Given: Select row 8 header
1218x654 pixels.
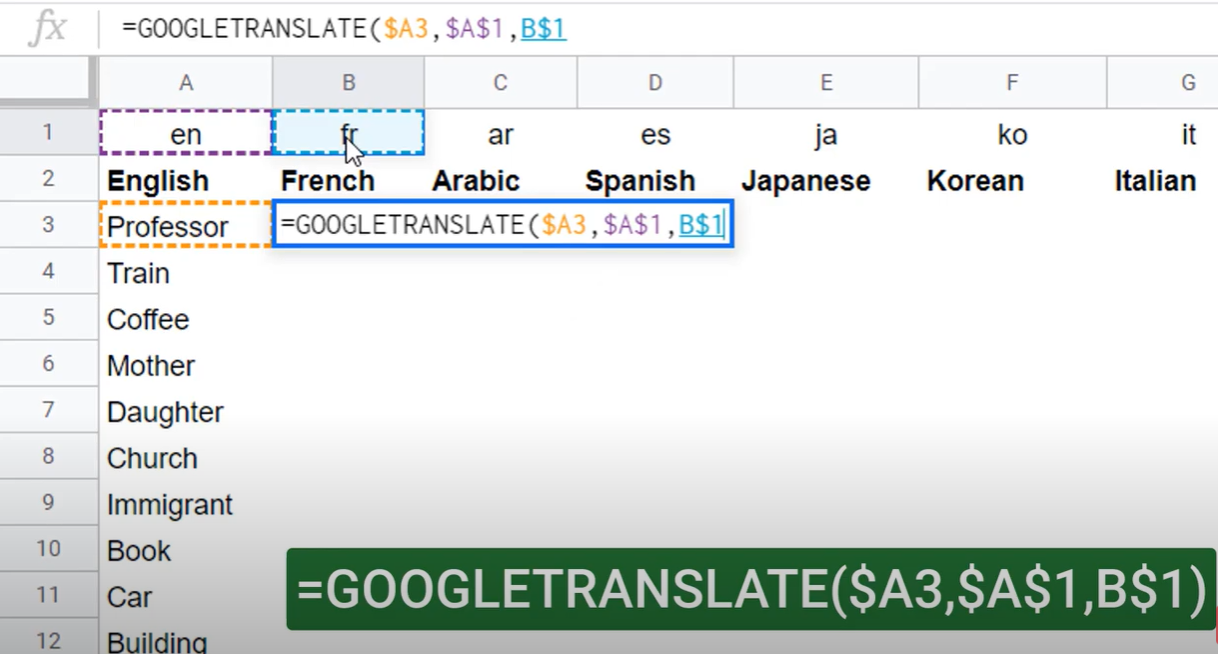Looking at the screenshot, I should point(48,456).
